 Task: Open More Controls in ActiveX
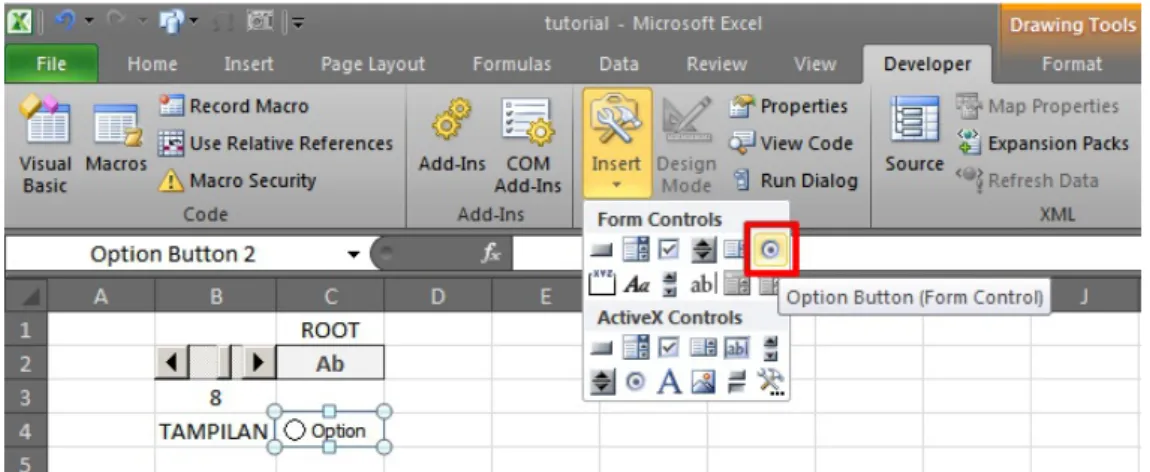pyautogui.click(x=771, y=382)
